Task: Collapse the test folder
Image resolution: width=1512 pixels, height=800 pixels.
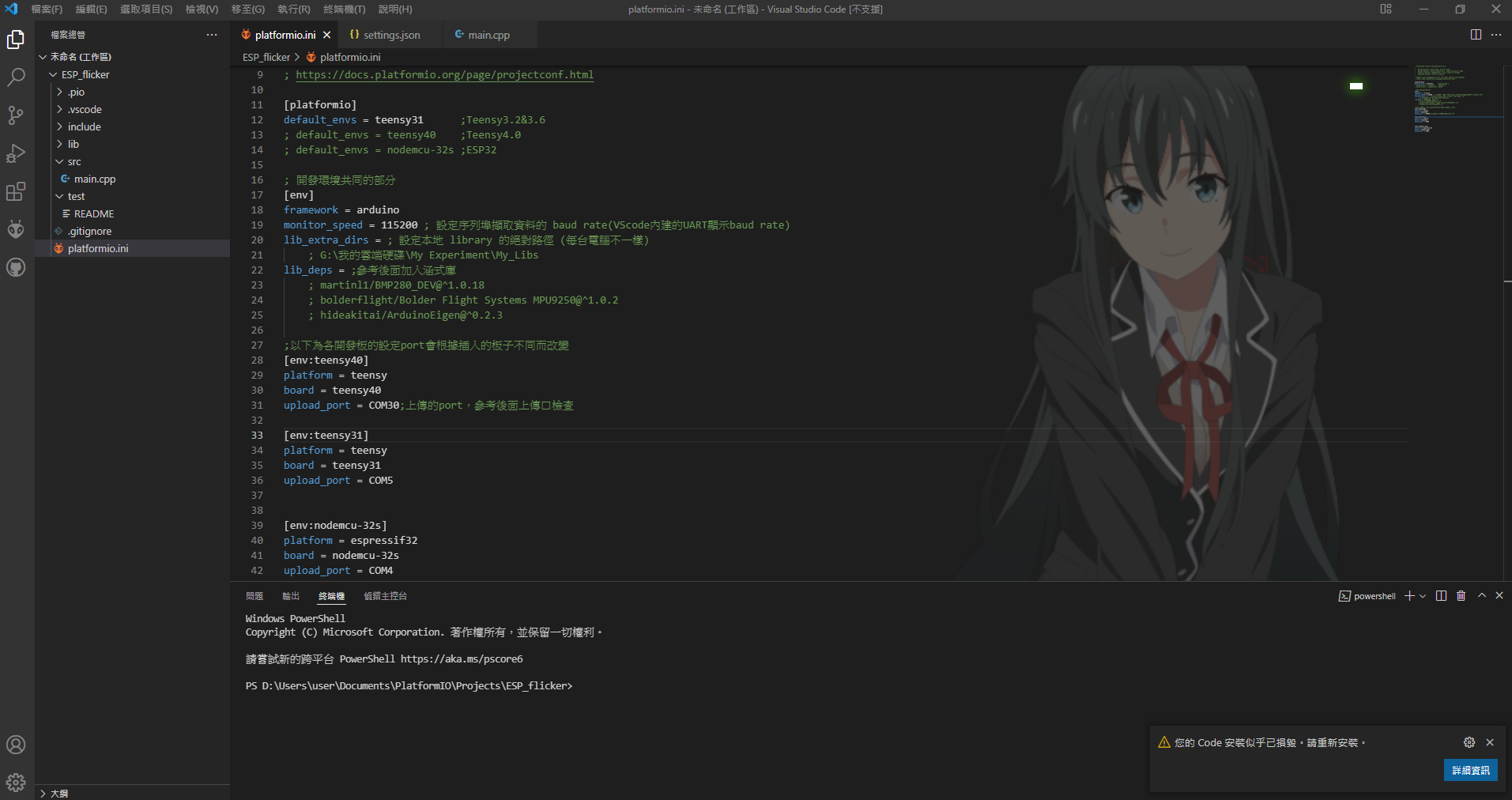Action: pyautogui.click(x=132, y=196)
